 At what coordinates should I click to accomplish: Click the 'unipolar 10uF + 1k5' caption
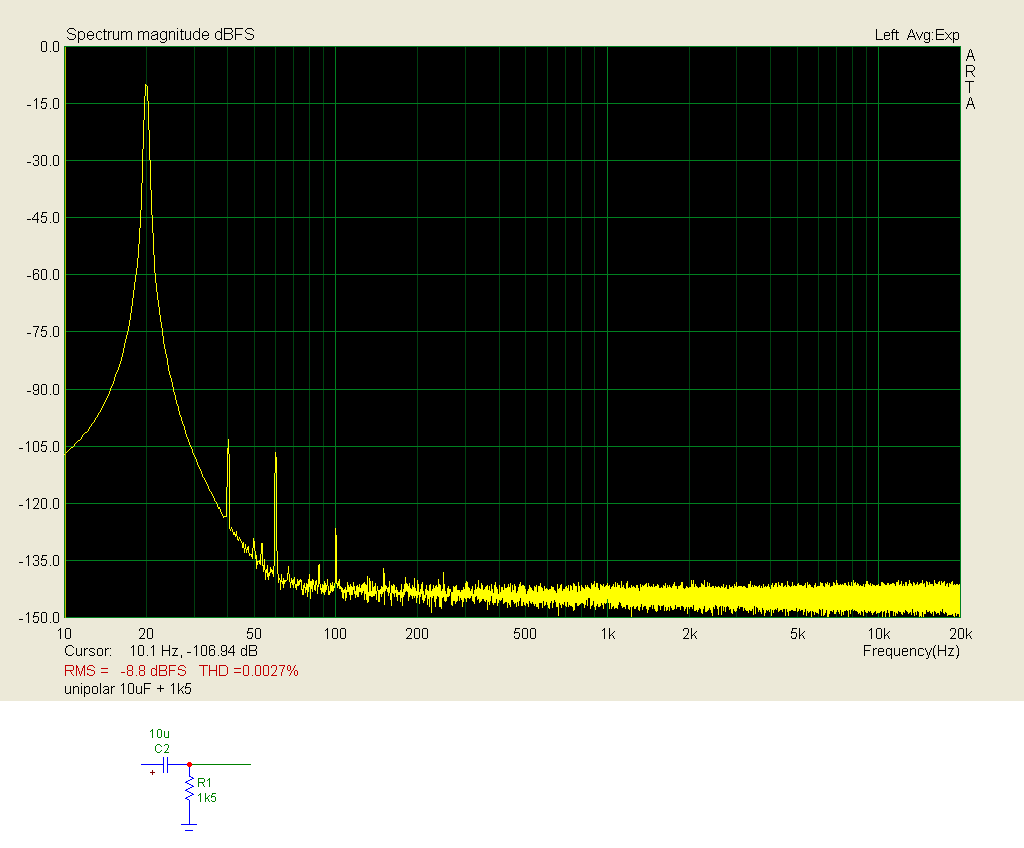click(x=128, y=689)
